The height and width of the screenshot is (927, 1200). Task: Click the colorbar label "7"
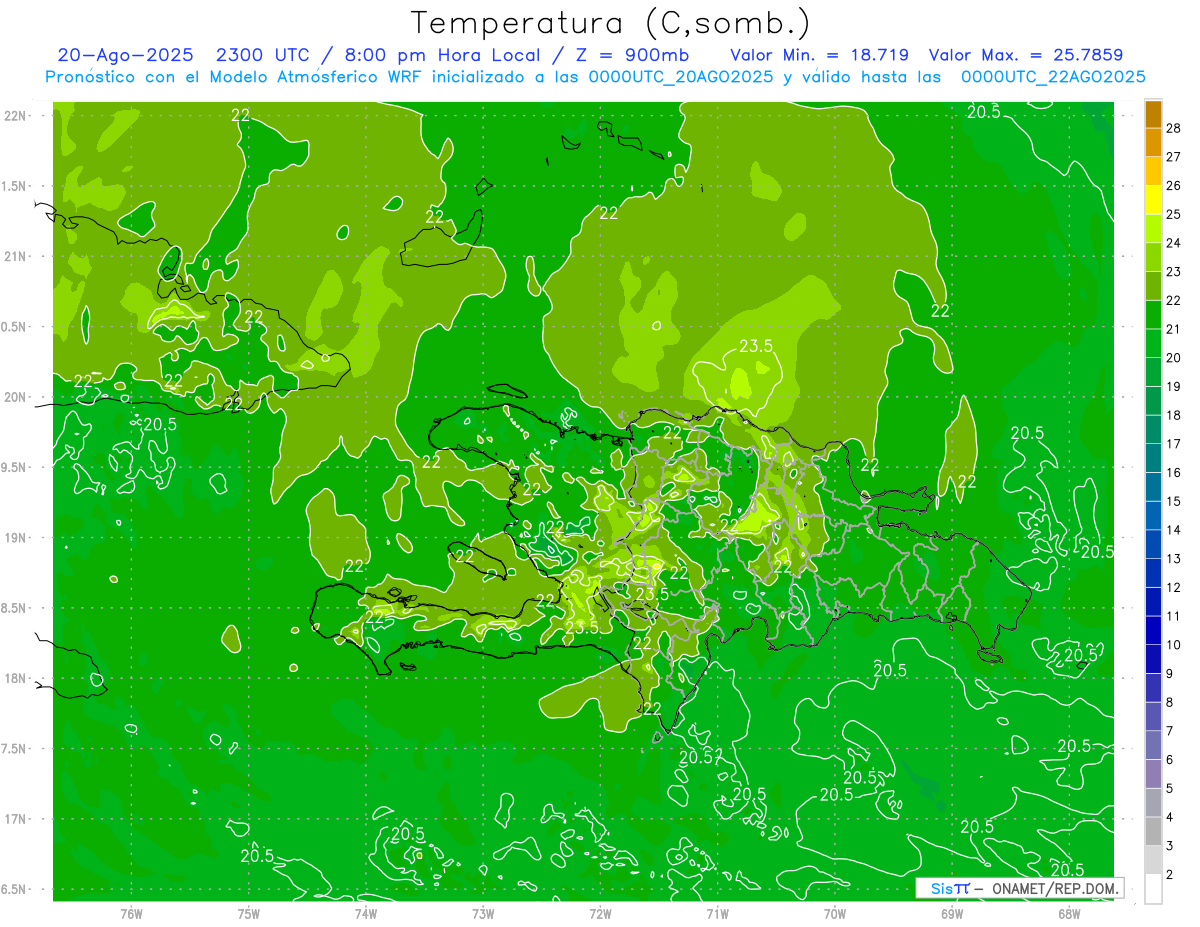click(x=1170, y=731)
